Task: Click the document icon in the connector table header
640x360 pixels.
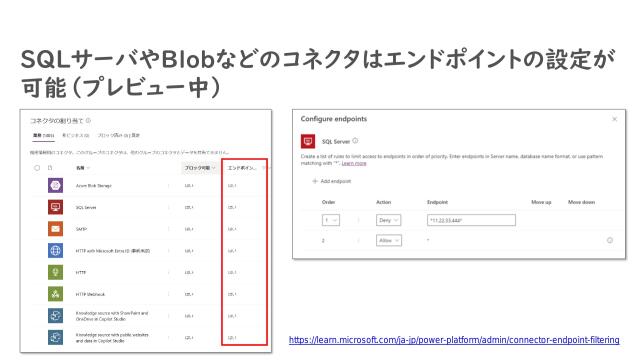Action: (50, 168)
